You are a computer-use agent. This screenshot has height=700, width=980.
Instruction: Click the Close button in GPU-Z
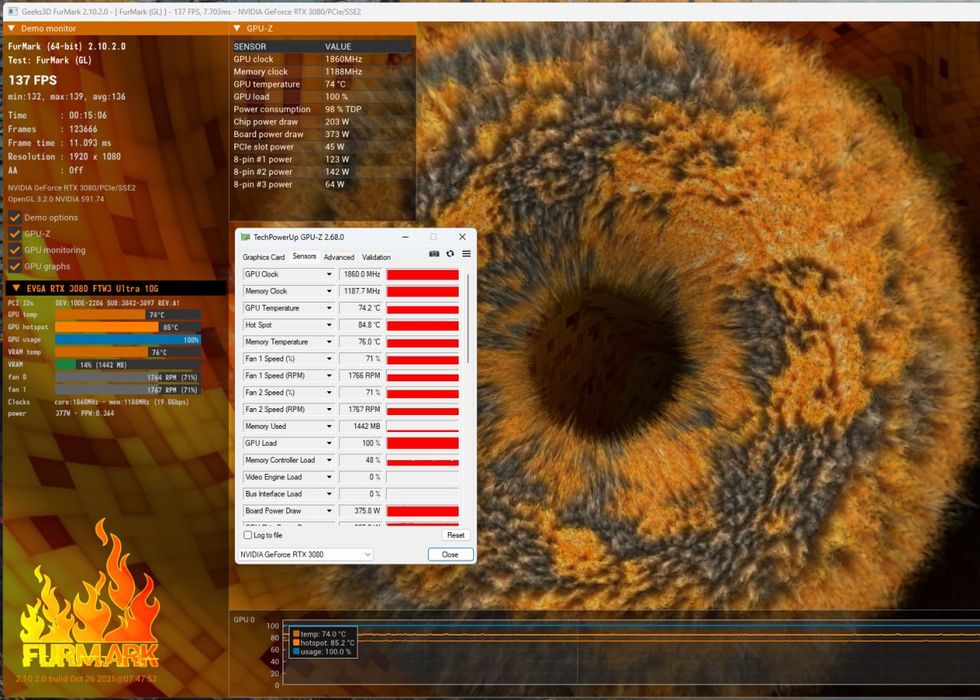tap(450, 554)
